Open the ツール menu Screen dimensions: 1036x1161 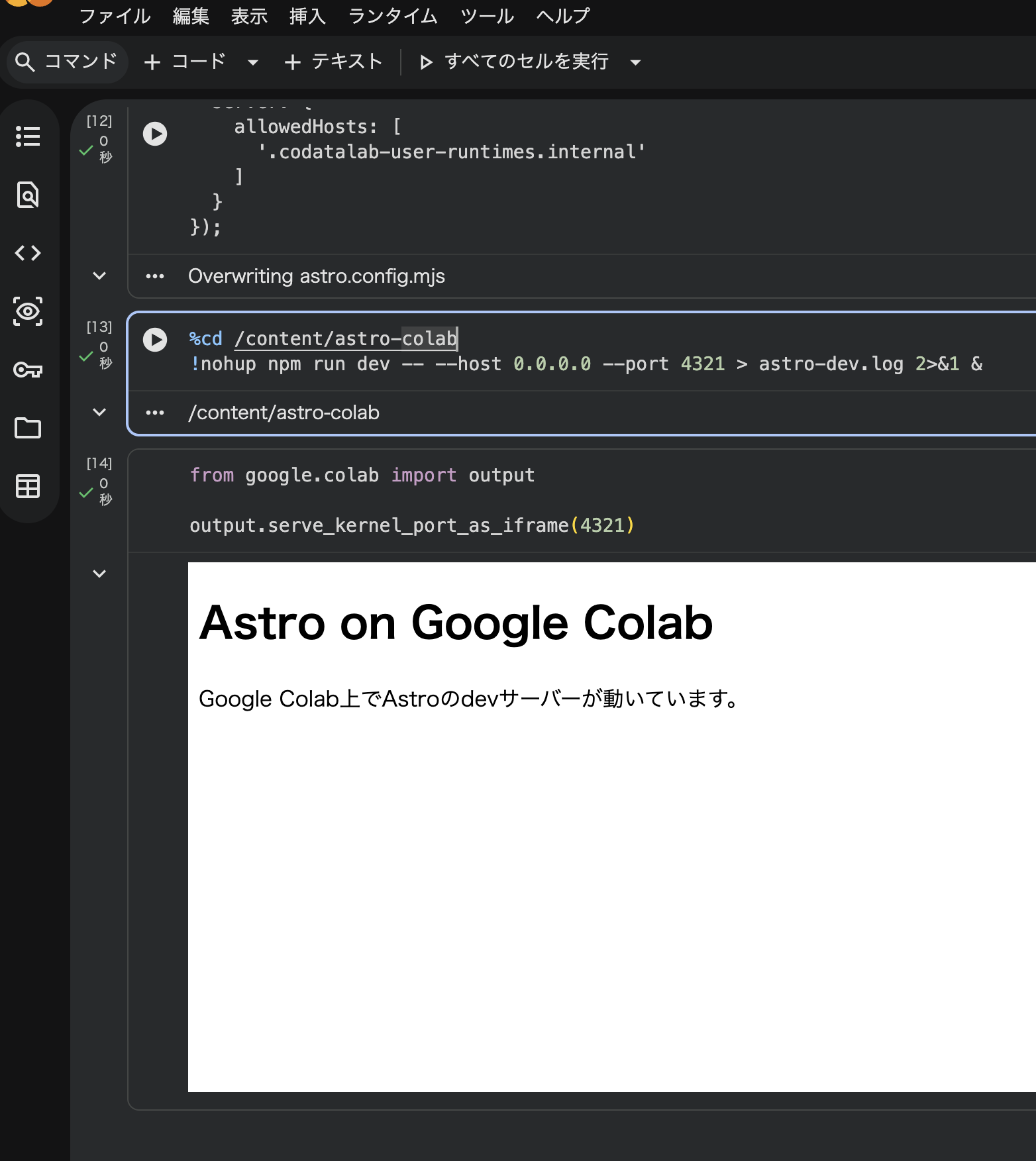coord(487,16)
